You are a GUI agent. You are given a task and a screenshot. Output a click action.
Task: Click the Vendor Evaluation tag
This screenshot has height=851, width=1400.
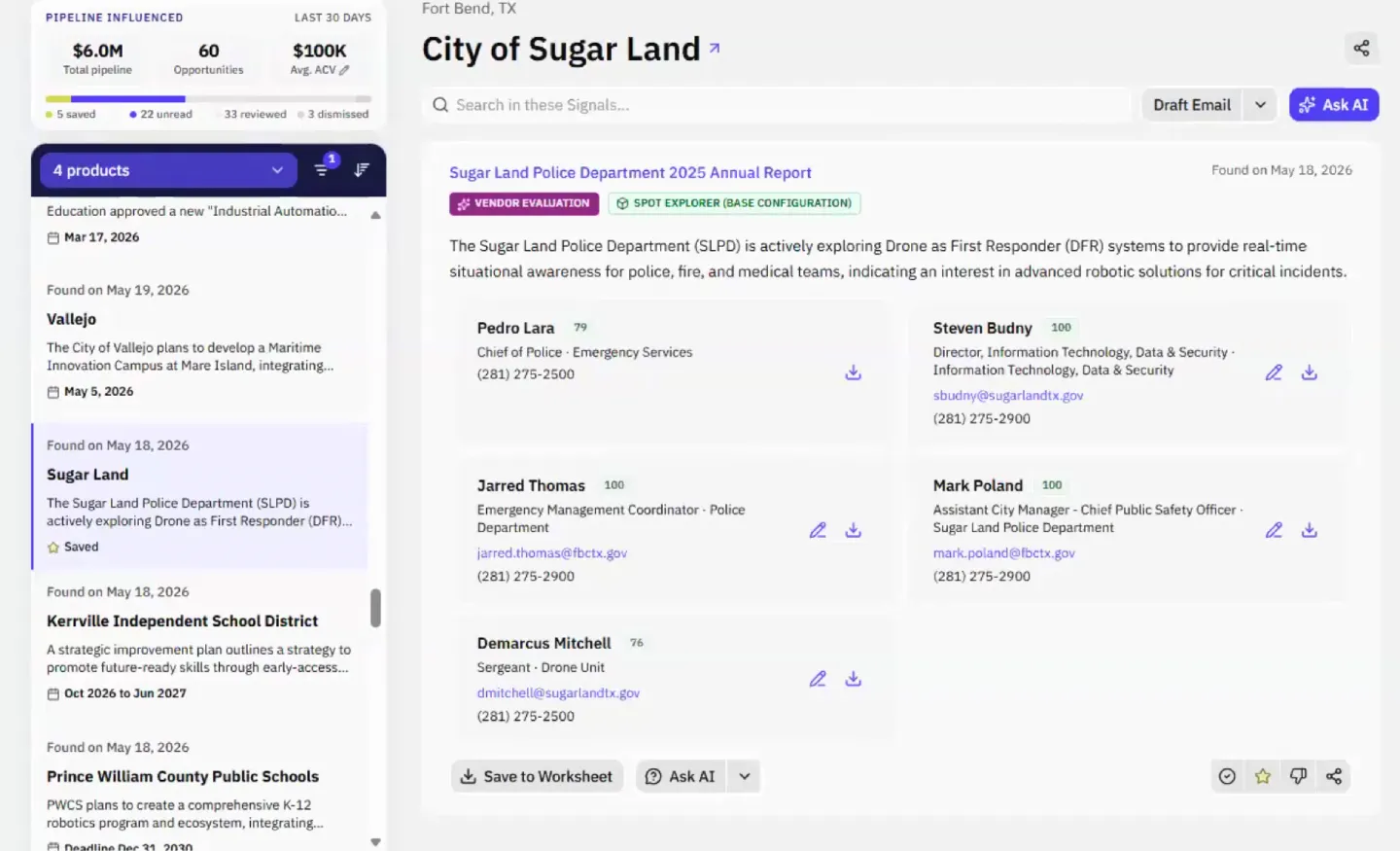pos(524,203)
